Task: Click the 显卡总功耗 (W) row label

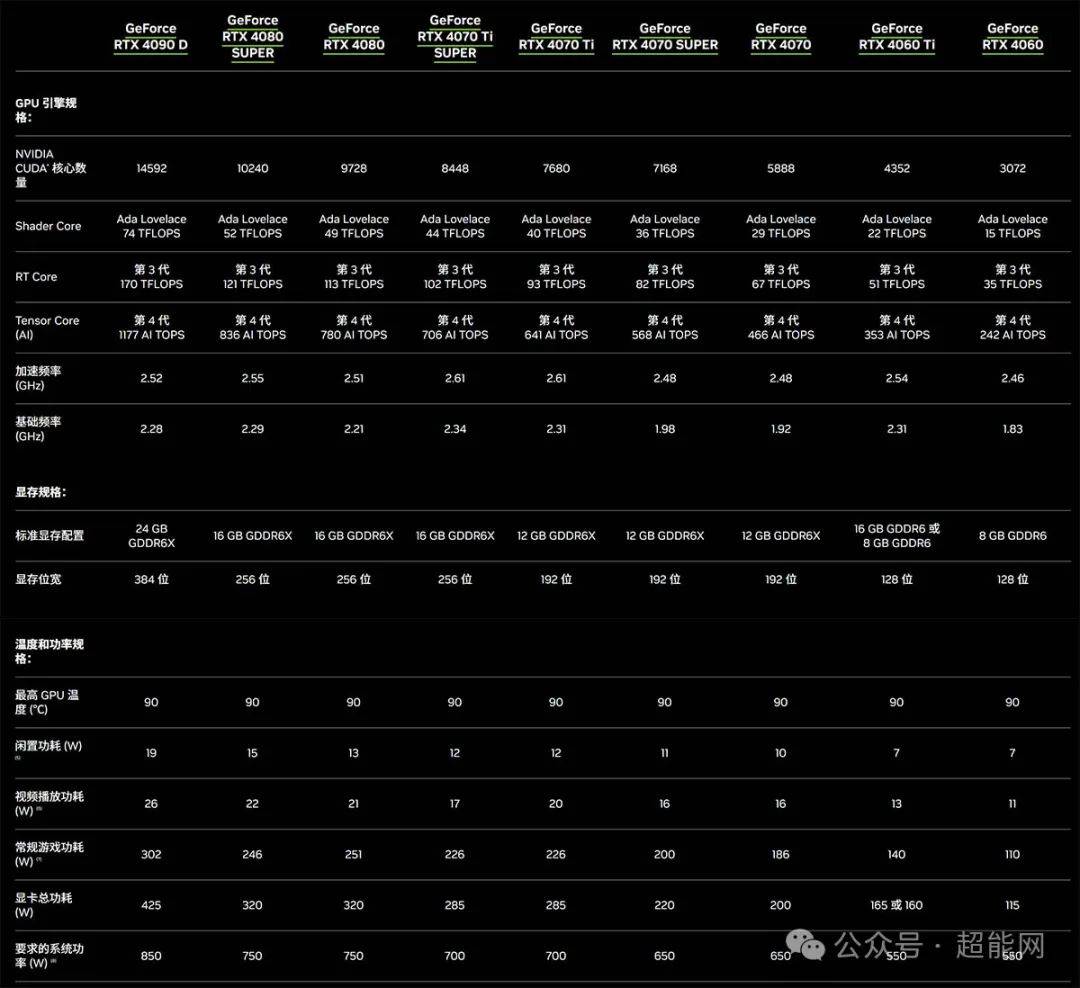Action: (43, 905)
